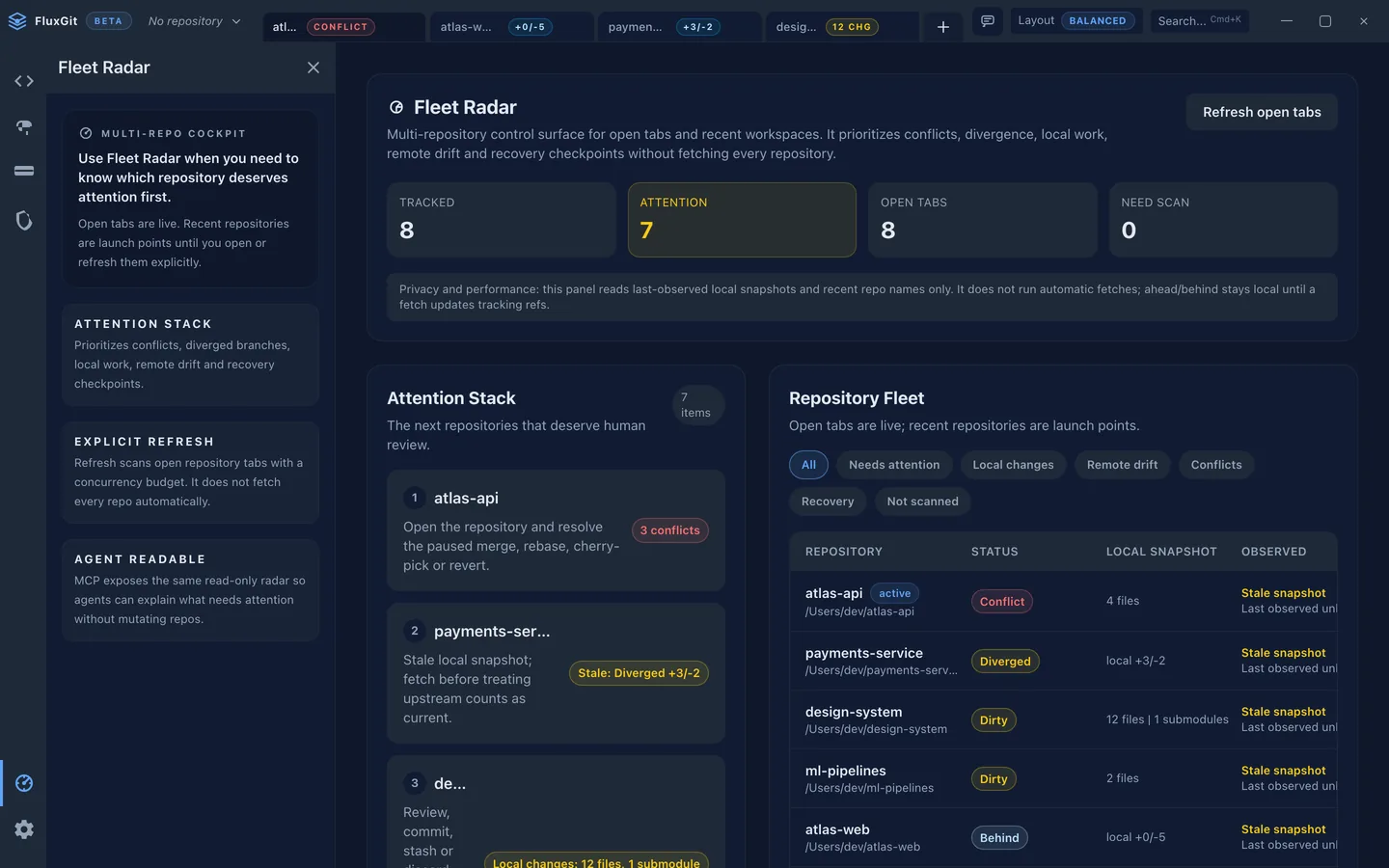1389x868 pixels.
Task: Click the Tracked 8 stat card
Action: click(x=502, y=220)
